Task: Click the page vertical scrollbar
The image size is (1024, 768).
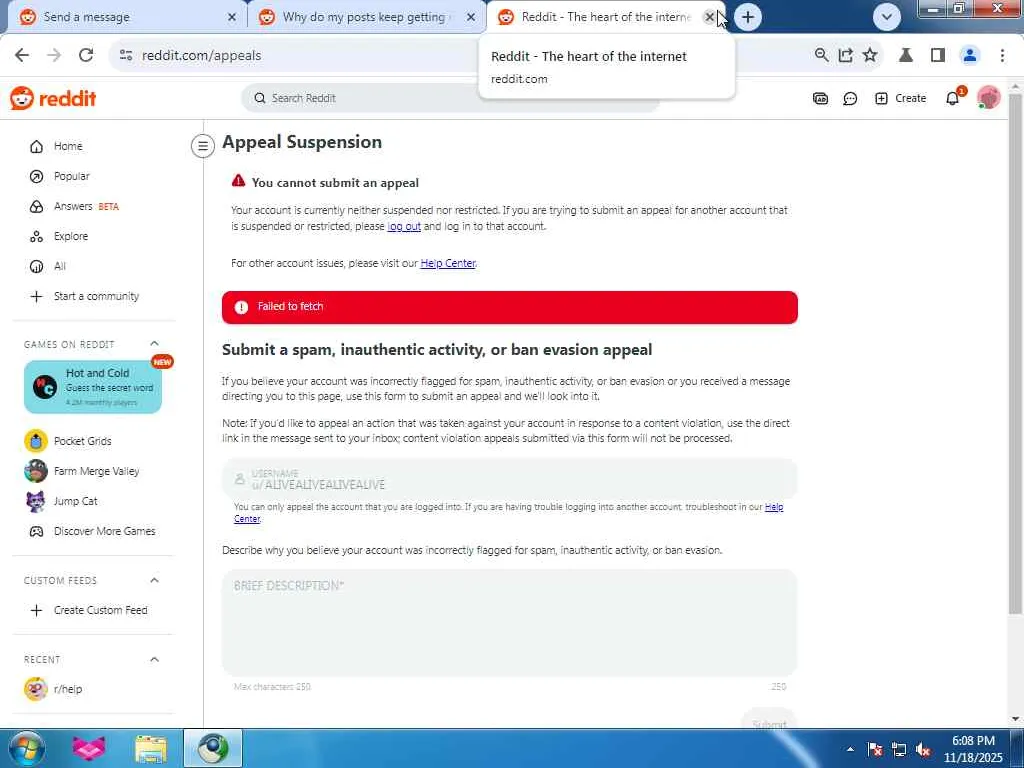Action: [1015, 353]
